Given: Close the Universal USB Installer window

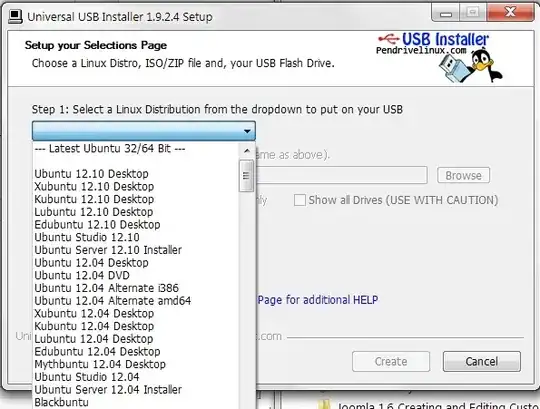Looking at the screenshot, I should [x=510, y=13].
